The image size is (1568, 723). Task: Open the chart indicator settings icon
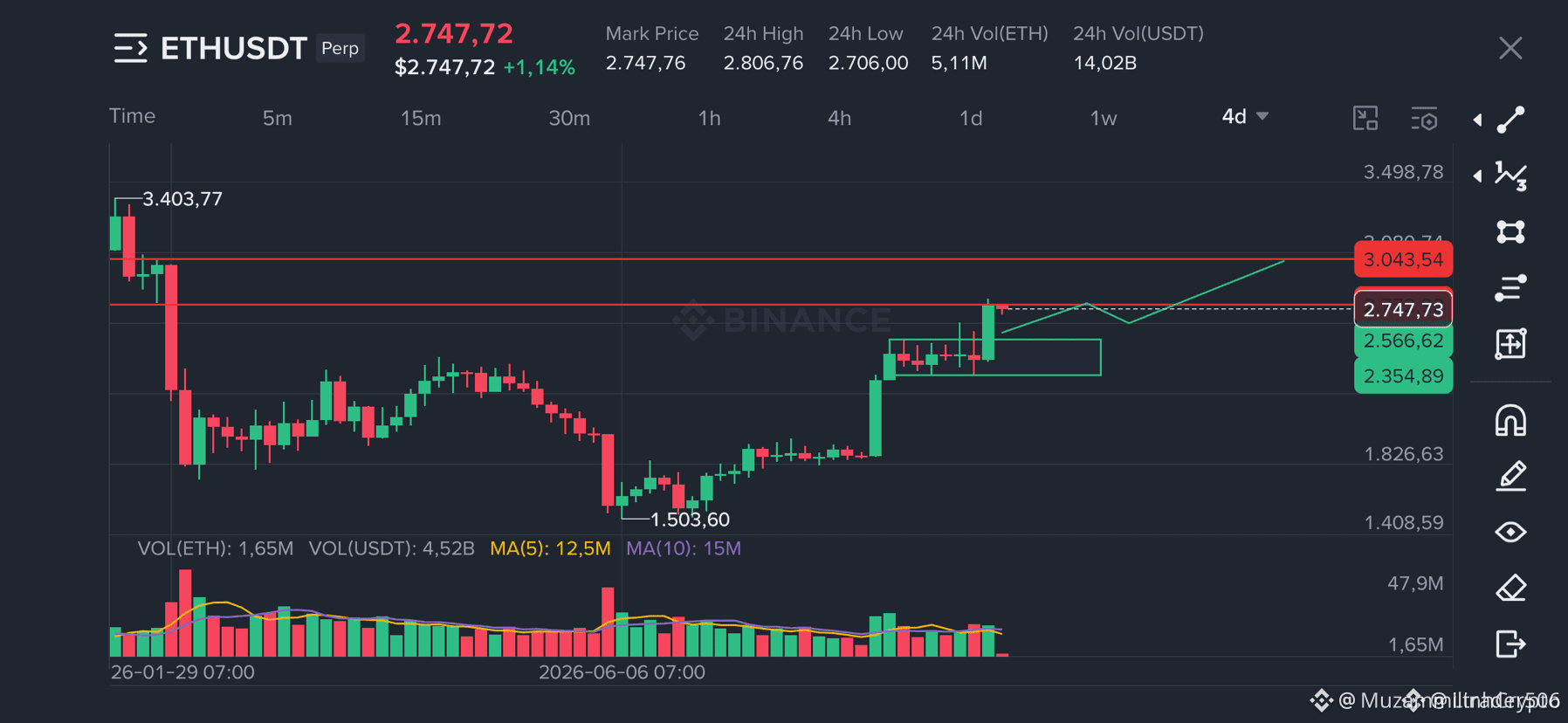(x=1424, y=118)
